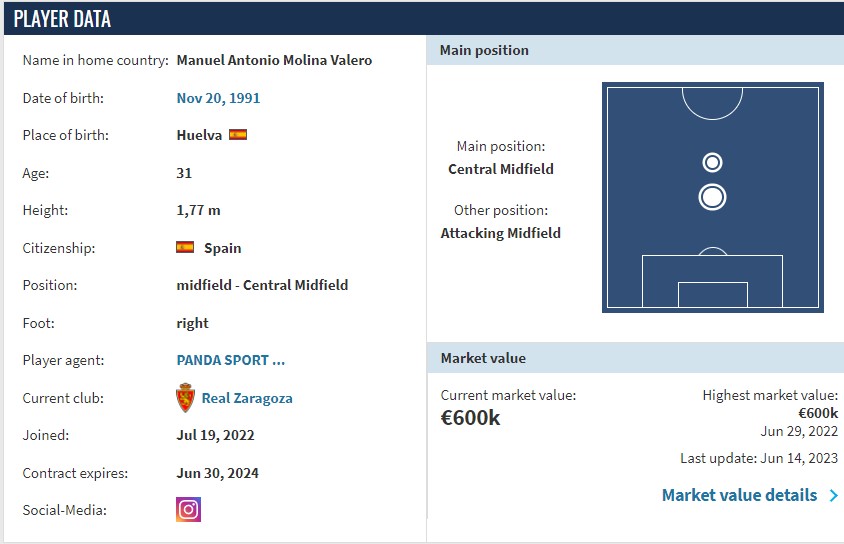Screen dimensions: 844x544
Task: Click the Jun 30, 2024 contract expiry date
Action: (x=217, y=473)
